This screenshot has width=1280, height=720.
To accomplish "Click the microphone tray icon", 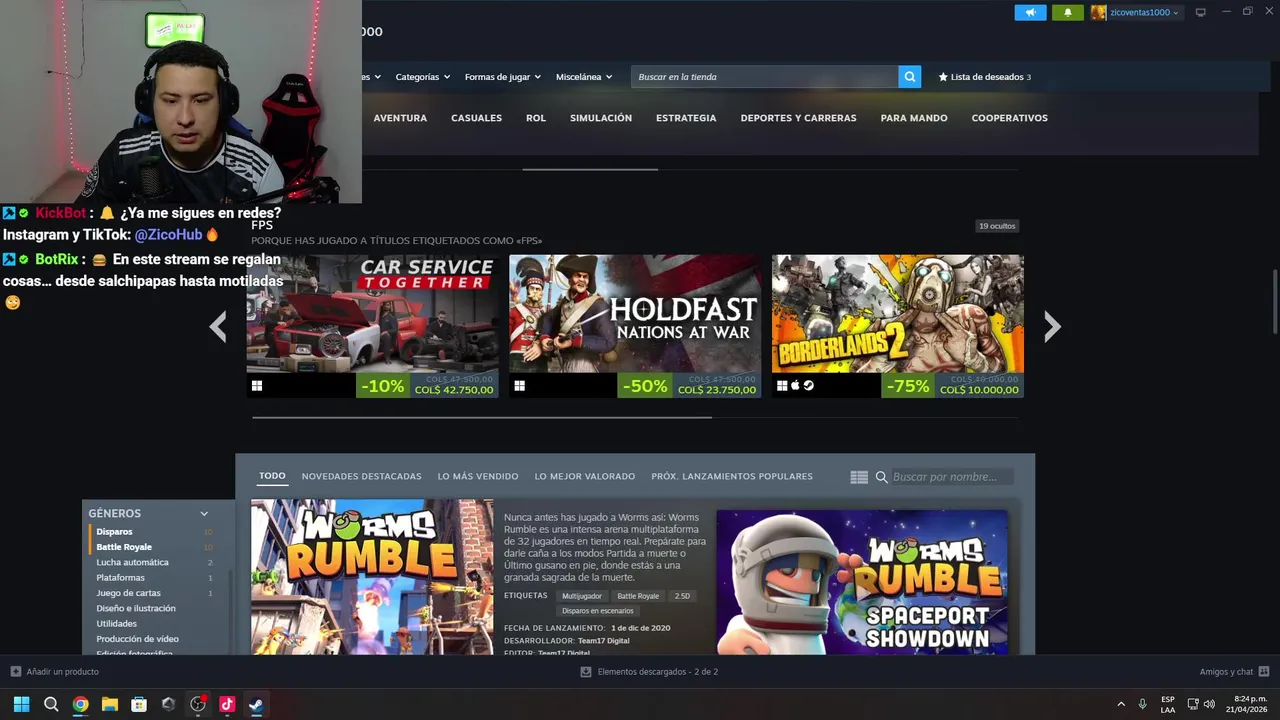I will [1142, 704].
